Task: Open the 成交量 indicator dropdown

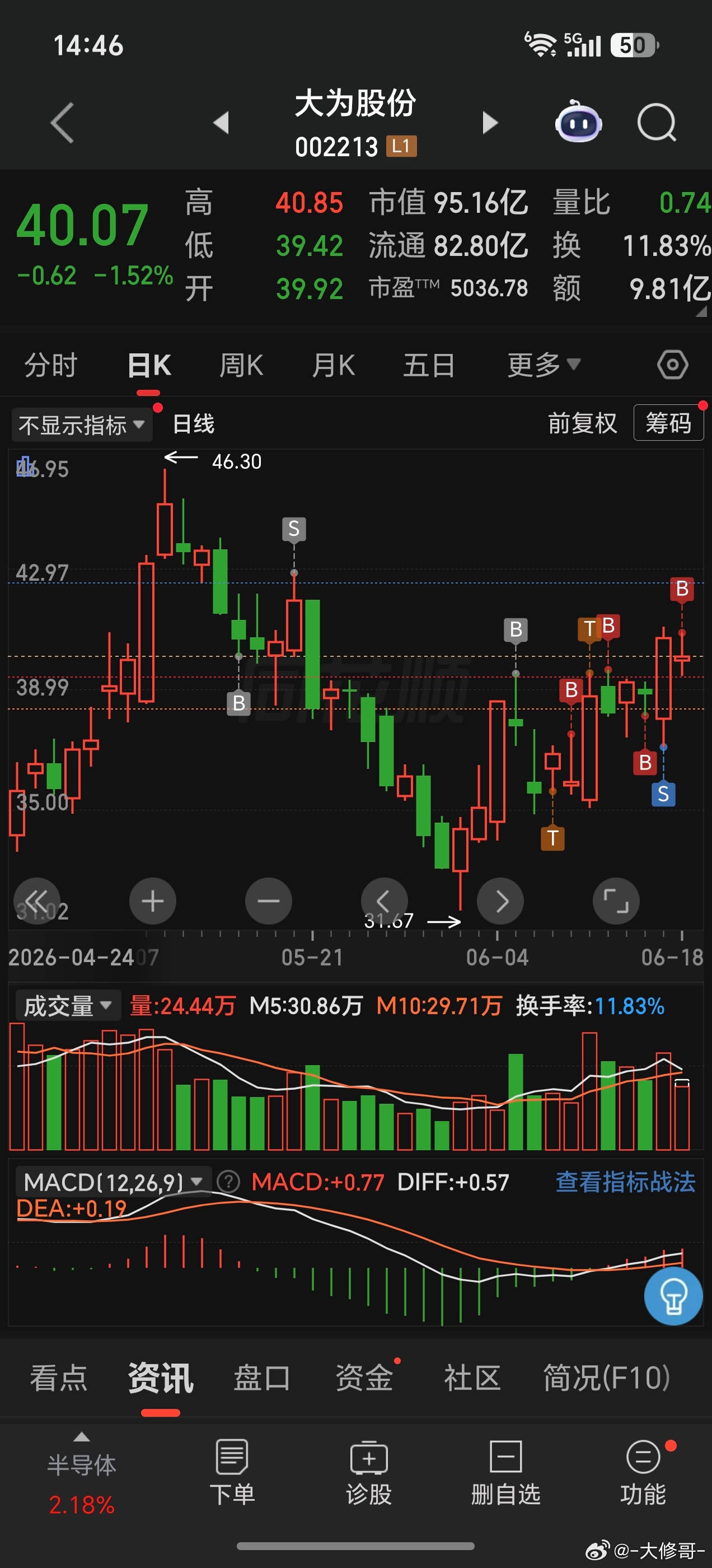Action: (68, 1006)
